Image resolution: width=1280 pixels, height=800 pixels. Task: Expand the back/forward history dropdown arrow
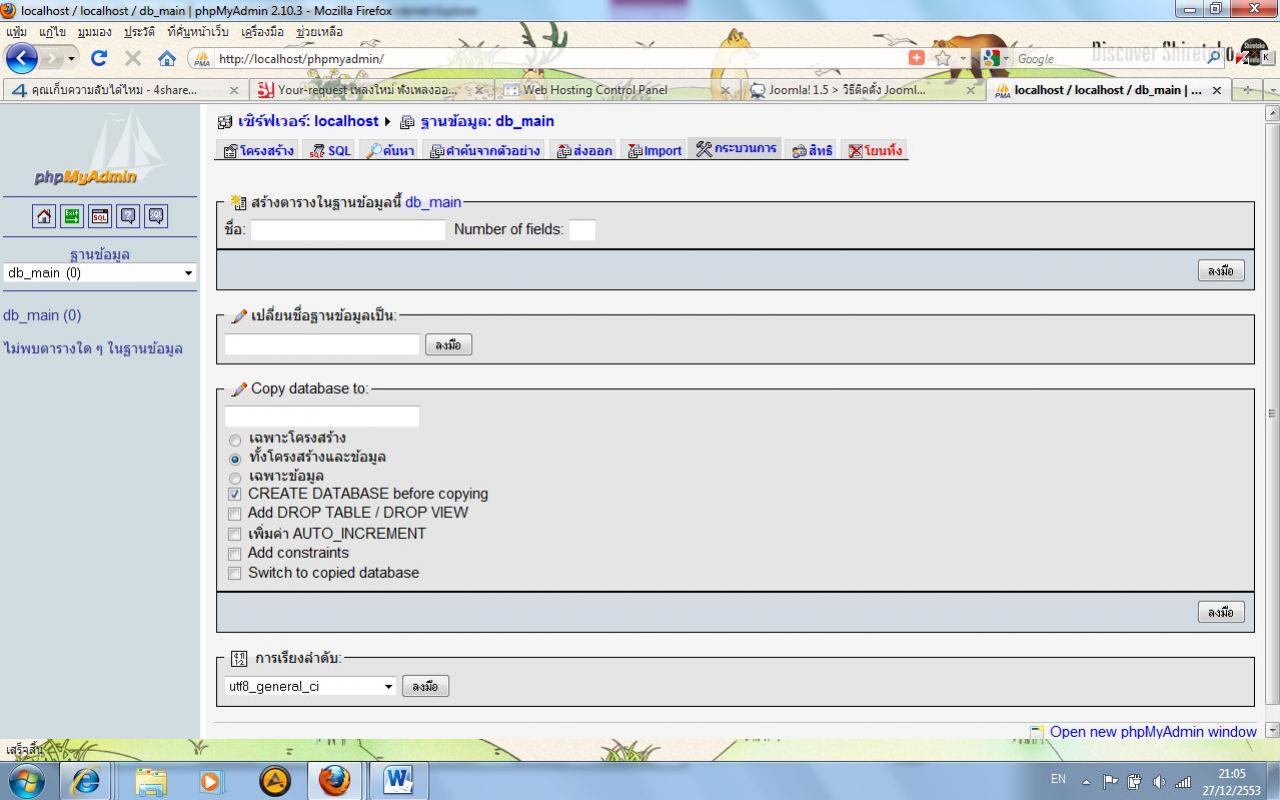(71, 59)
